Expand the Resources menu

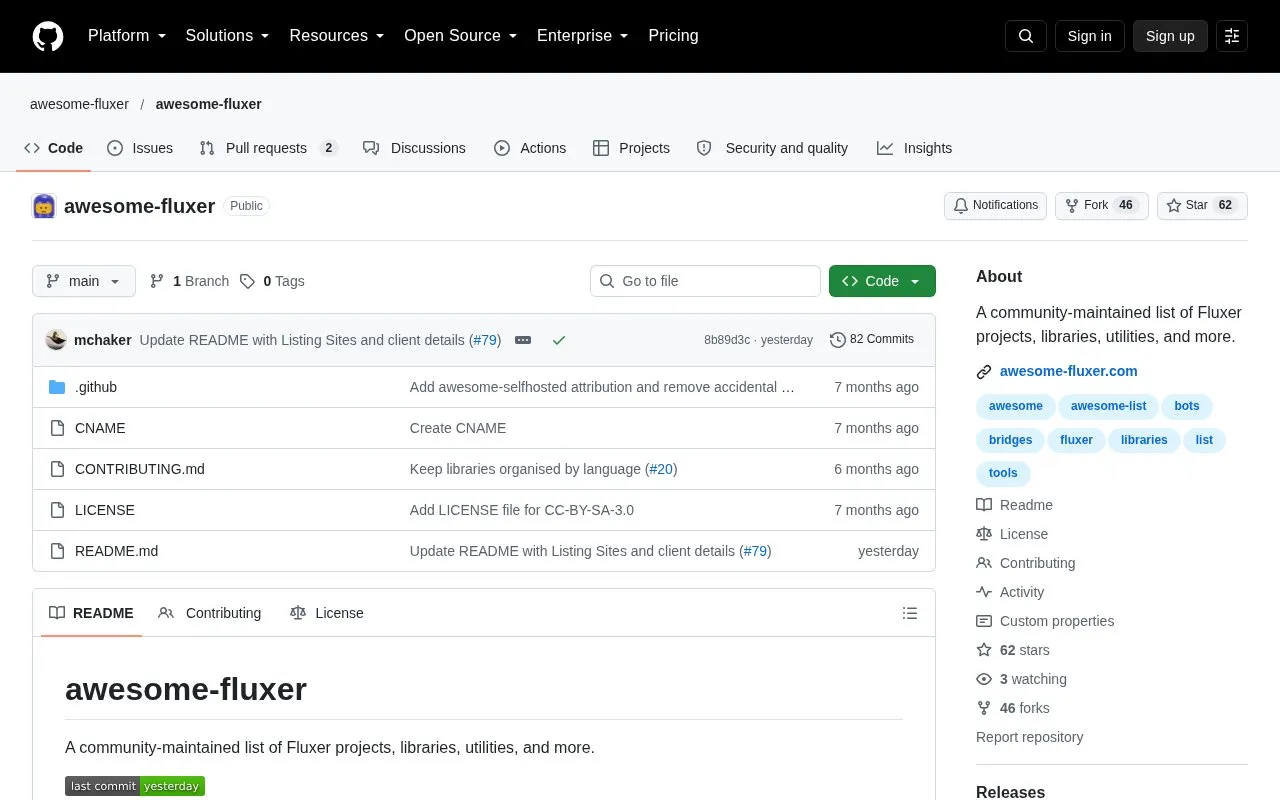pyautogui.click(x=337, y=36)
